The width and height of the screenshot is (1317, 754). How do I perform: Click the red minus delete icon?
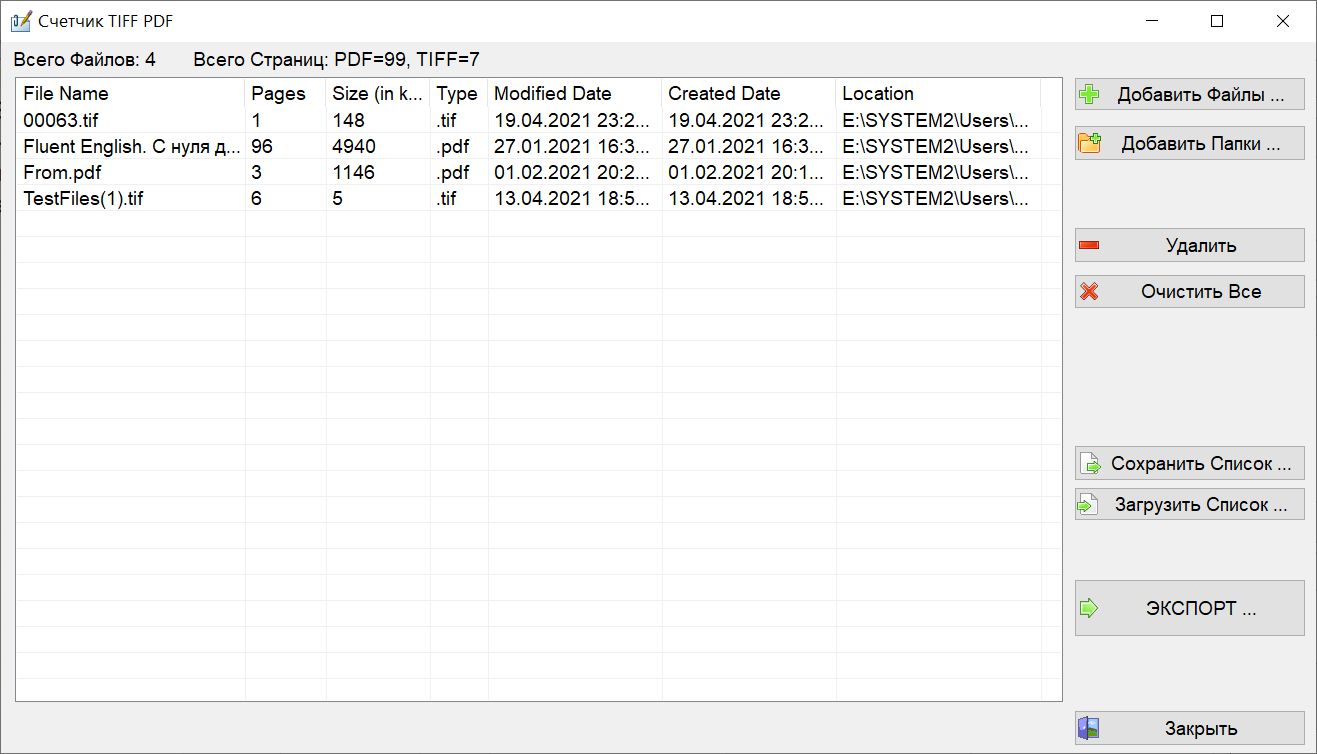pyautogui.click(x=1090, y=245)
